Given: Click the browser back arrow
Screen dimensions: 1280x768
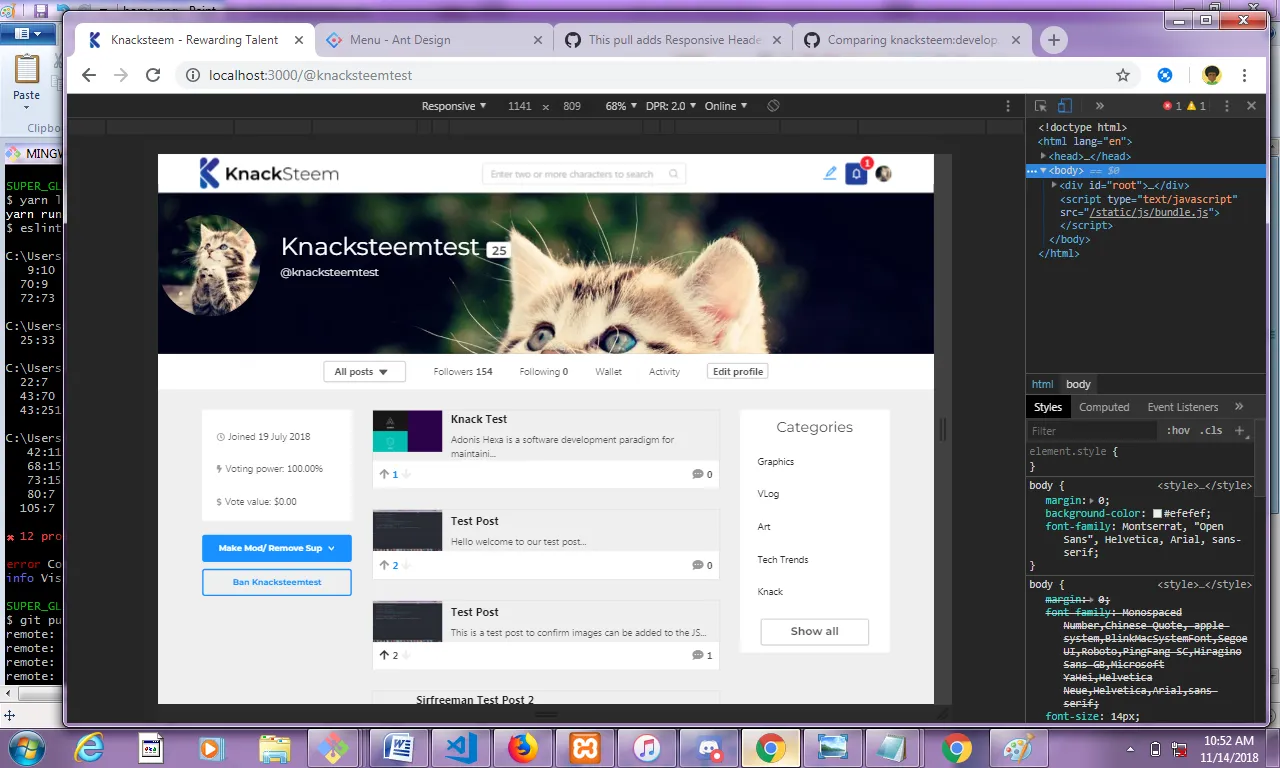Looking at the screenshot, I should 89,75.
